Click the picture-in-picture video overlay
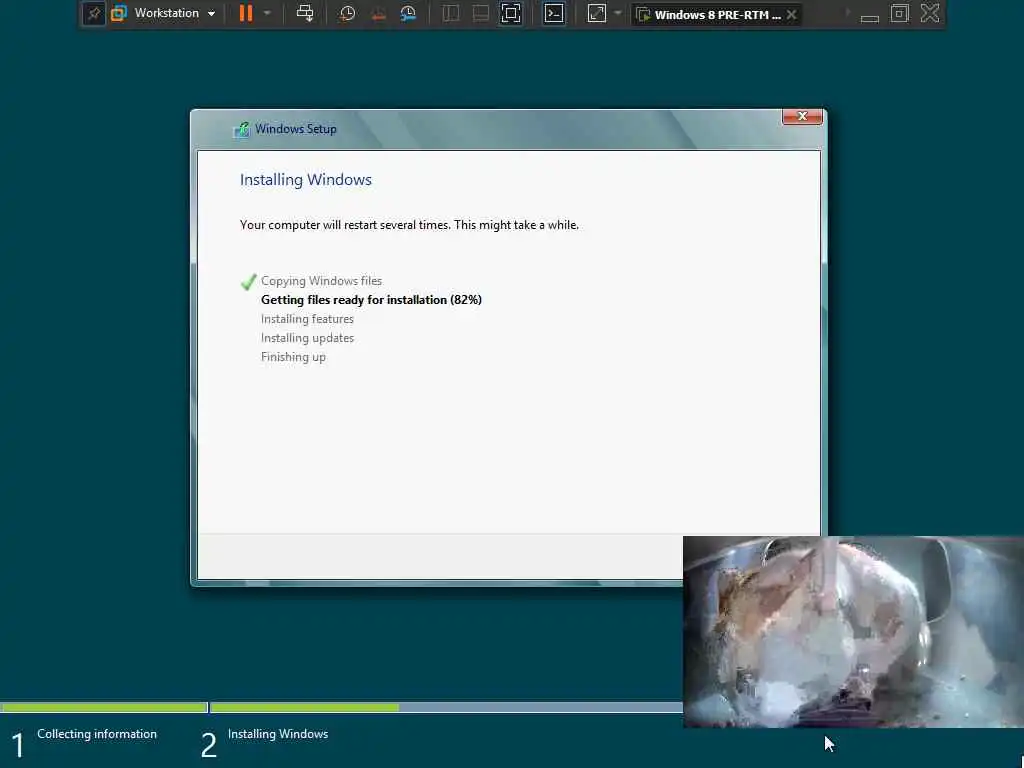 click(x=853, y=632)
